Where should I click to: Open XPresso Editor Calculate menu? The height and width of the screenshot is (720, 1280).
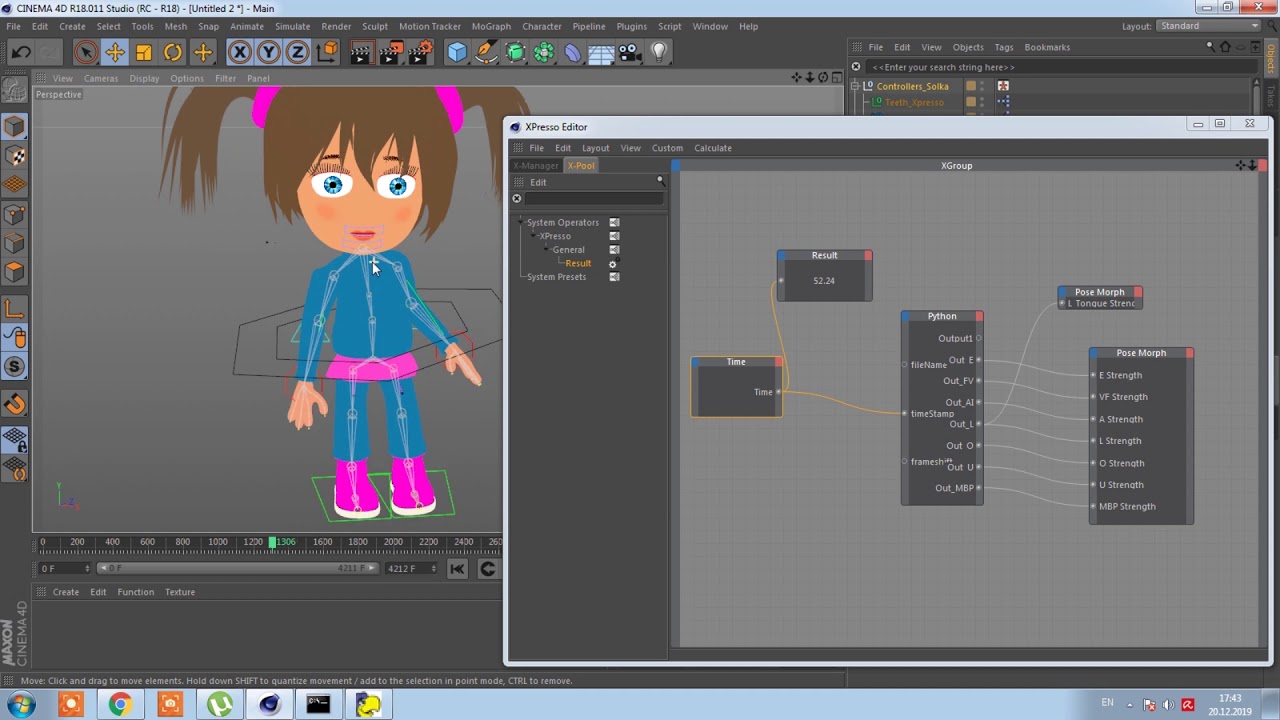click(x=713, y=148)
